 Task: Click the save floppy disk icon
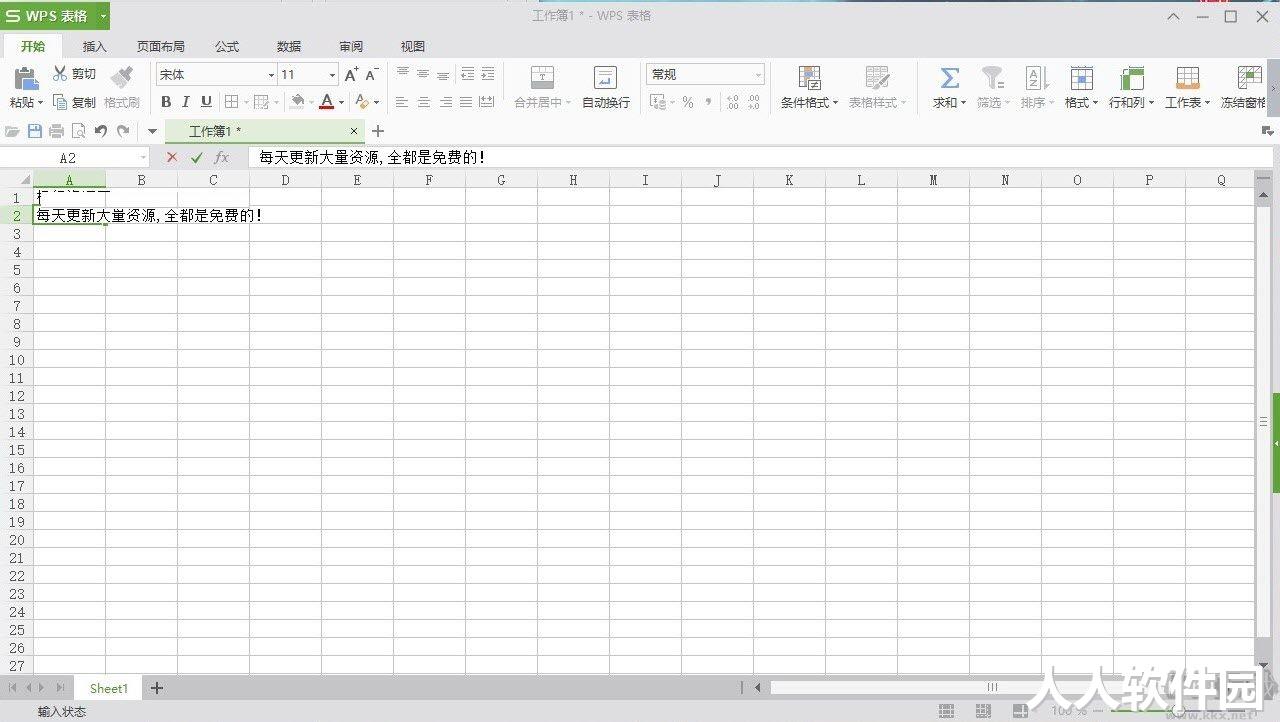pyautogui.click(x=35, y=131)
